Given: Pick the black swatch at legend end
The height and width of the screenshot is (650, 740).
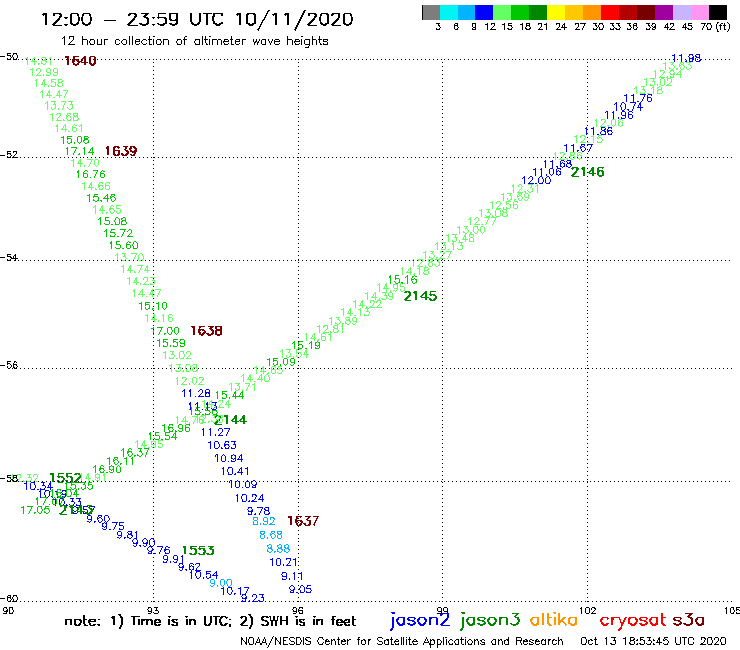Looking at the screenshot, I should point(718,12).
